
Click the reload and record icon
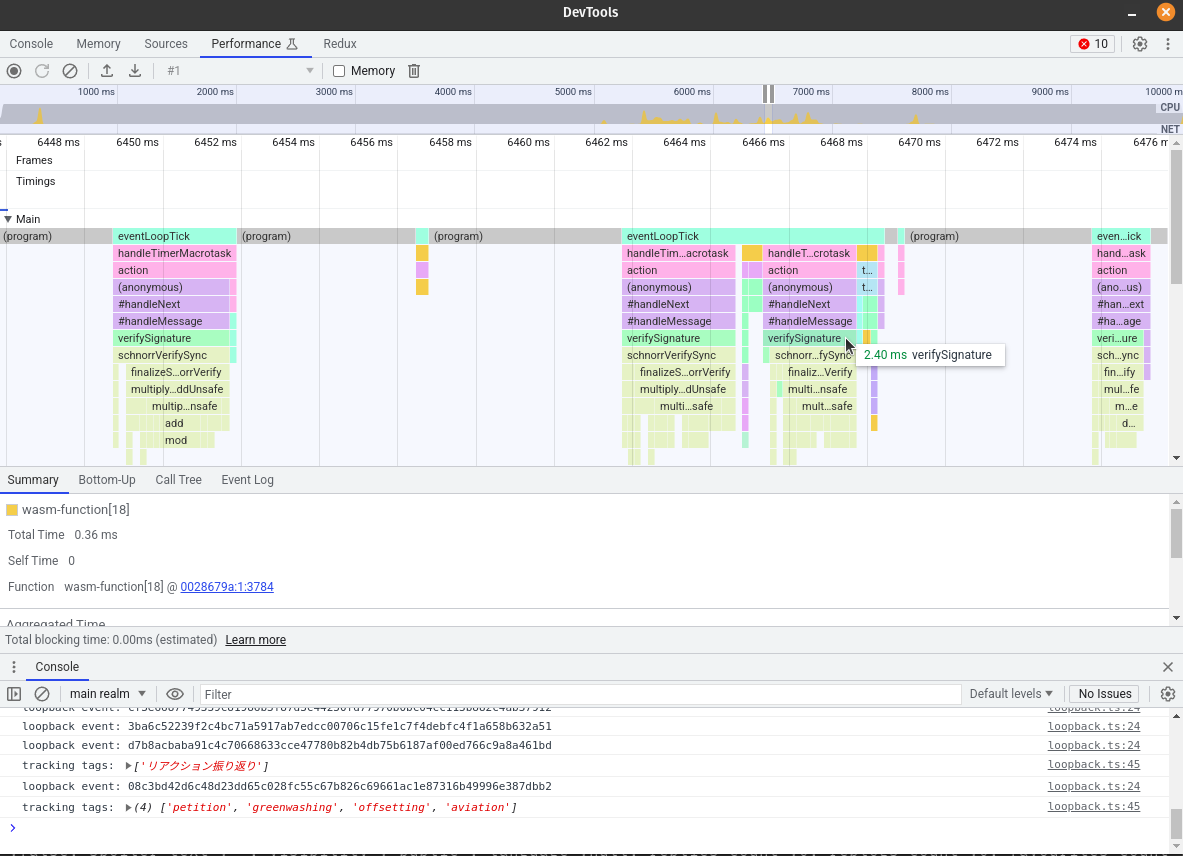pyautogui.click(x=42, y=71)
